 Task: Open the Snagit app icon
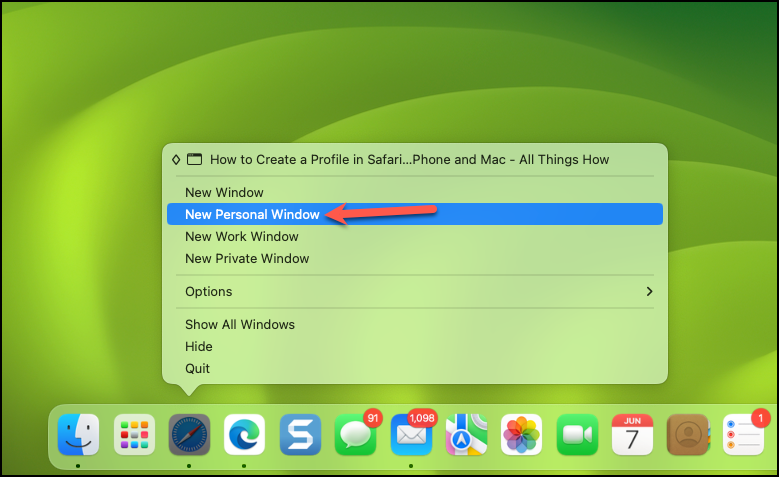[x=300, y=435]
